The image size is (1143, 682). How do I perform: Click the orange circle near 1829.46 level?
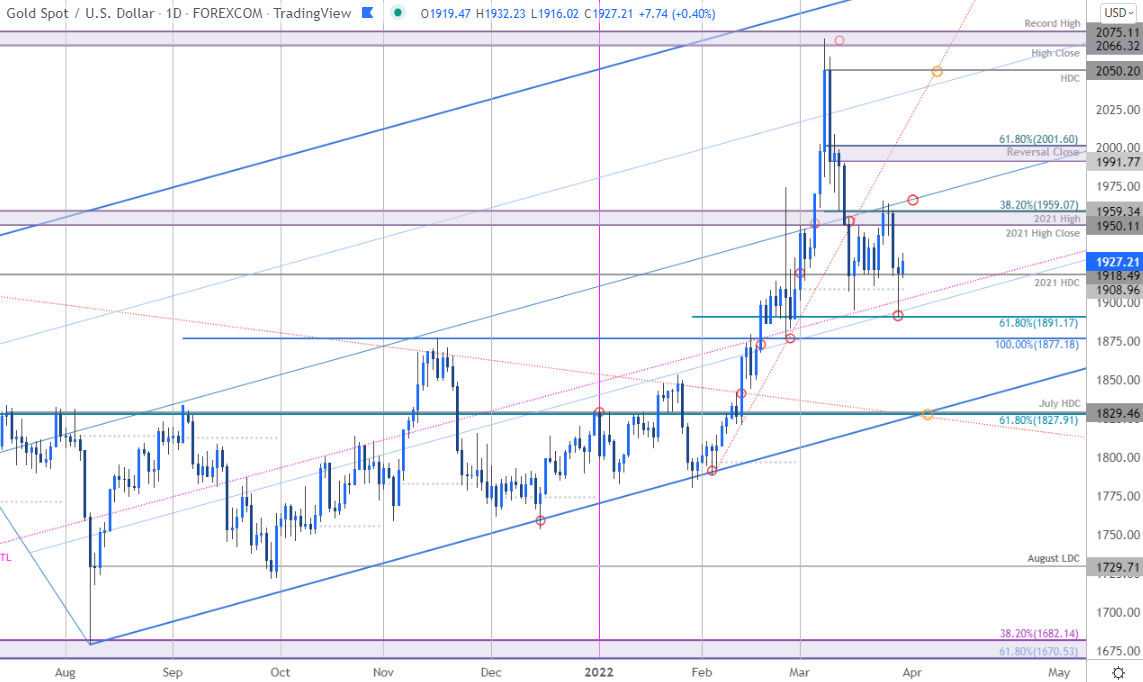[927, 415]
